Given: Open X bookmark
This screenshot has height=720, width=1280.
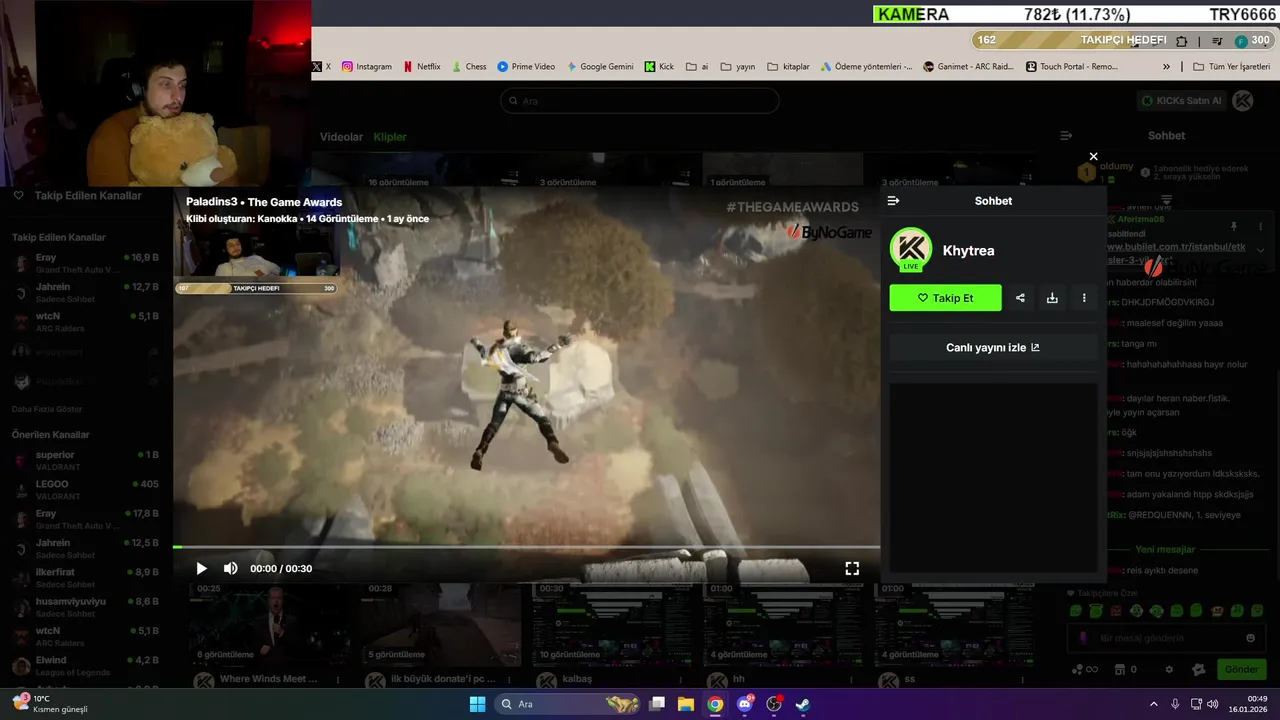Looking at the screenshot, I should click(x=321, y=67).
